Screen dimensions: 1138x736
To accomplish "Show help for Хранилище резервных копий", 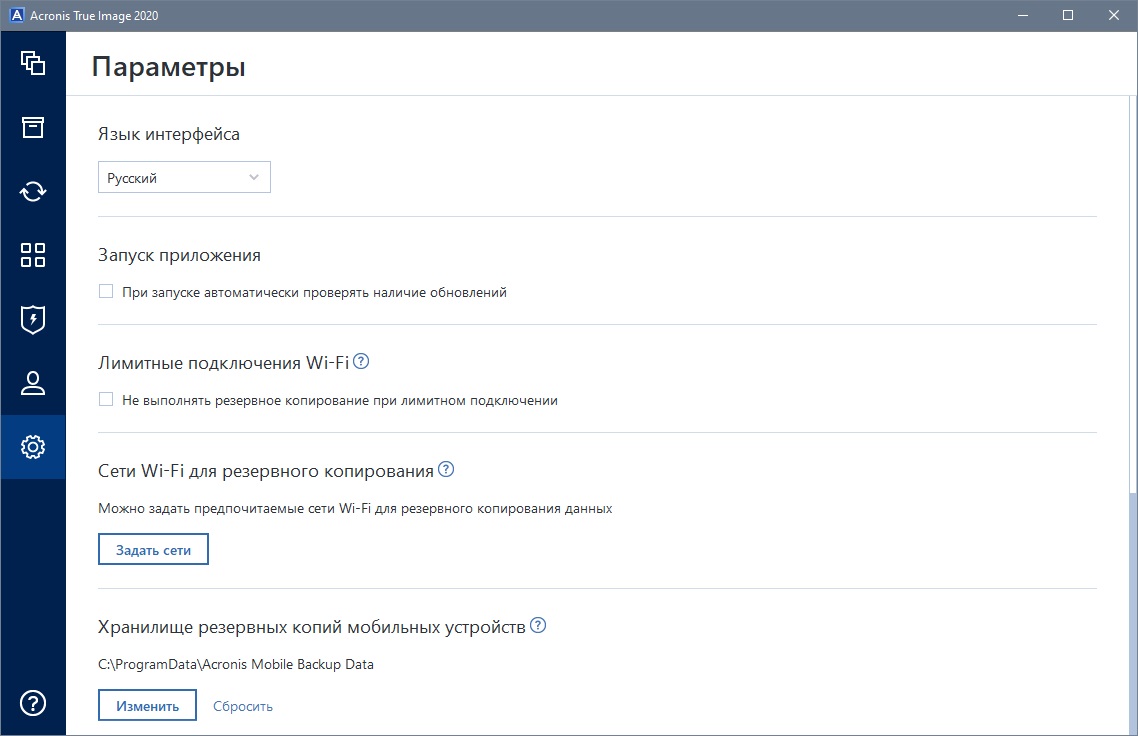I will (x=538, y=626).
